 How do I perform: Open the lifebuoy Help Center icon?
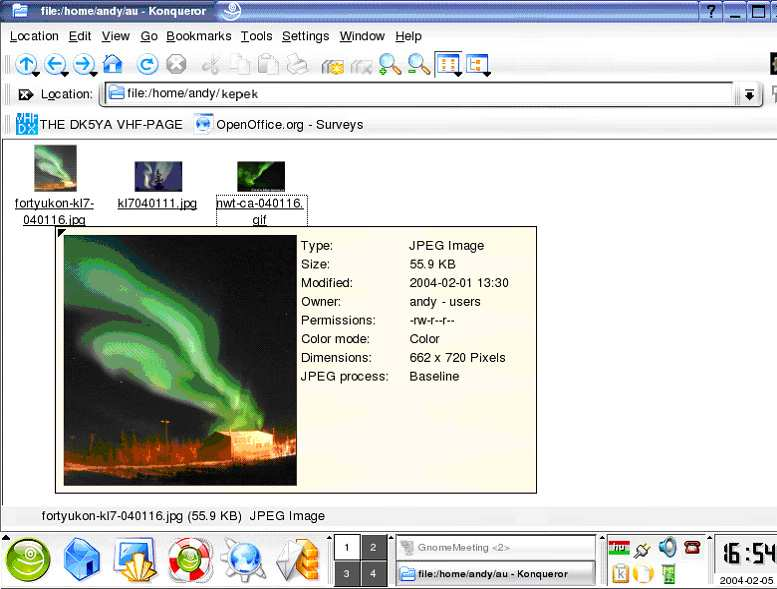(190, 560)
